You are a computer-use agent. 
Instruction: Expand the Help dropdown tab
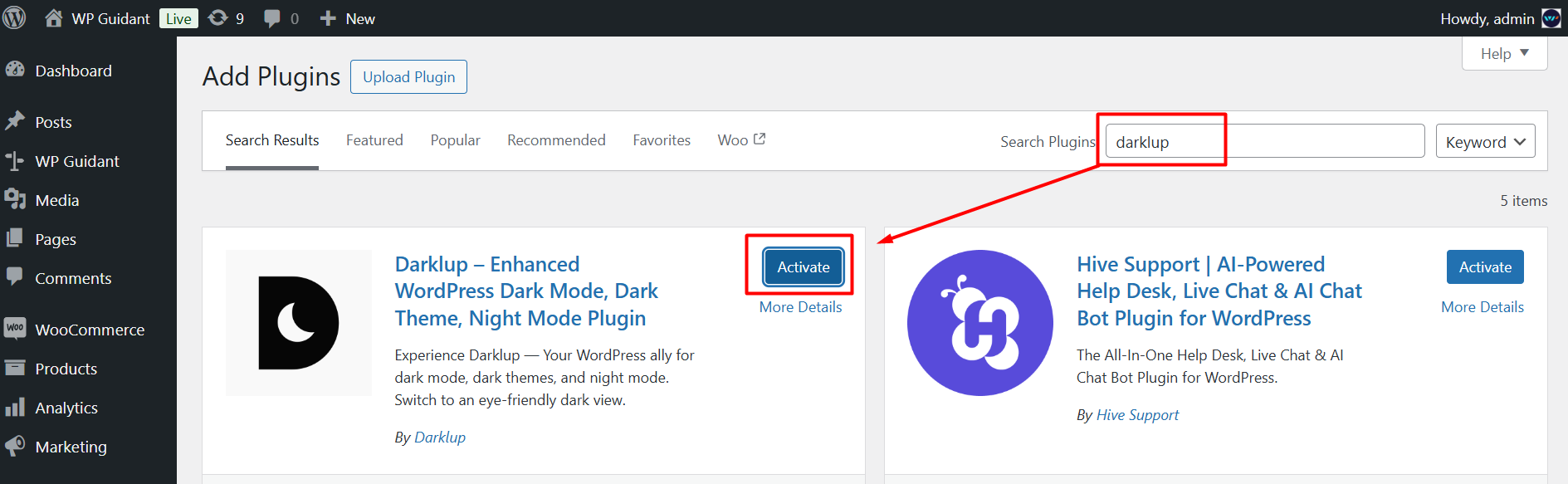[1504, 53]
